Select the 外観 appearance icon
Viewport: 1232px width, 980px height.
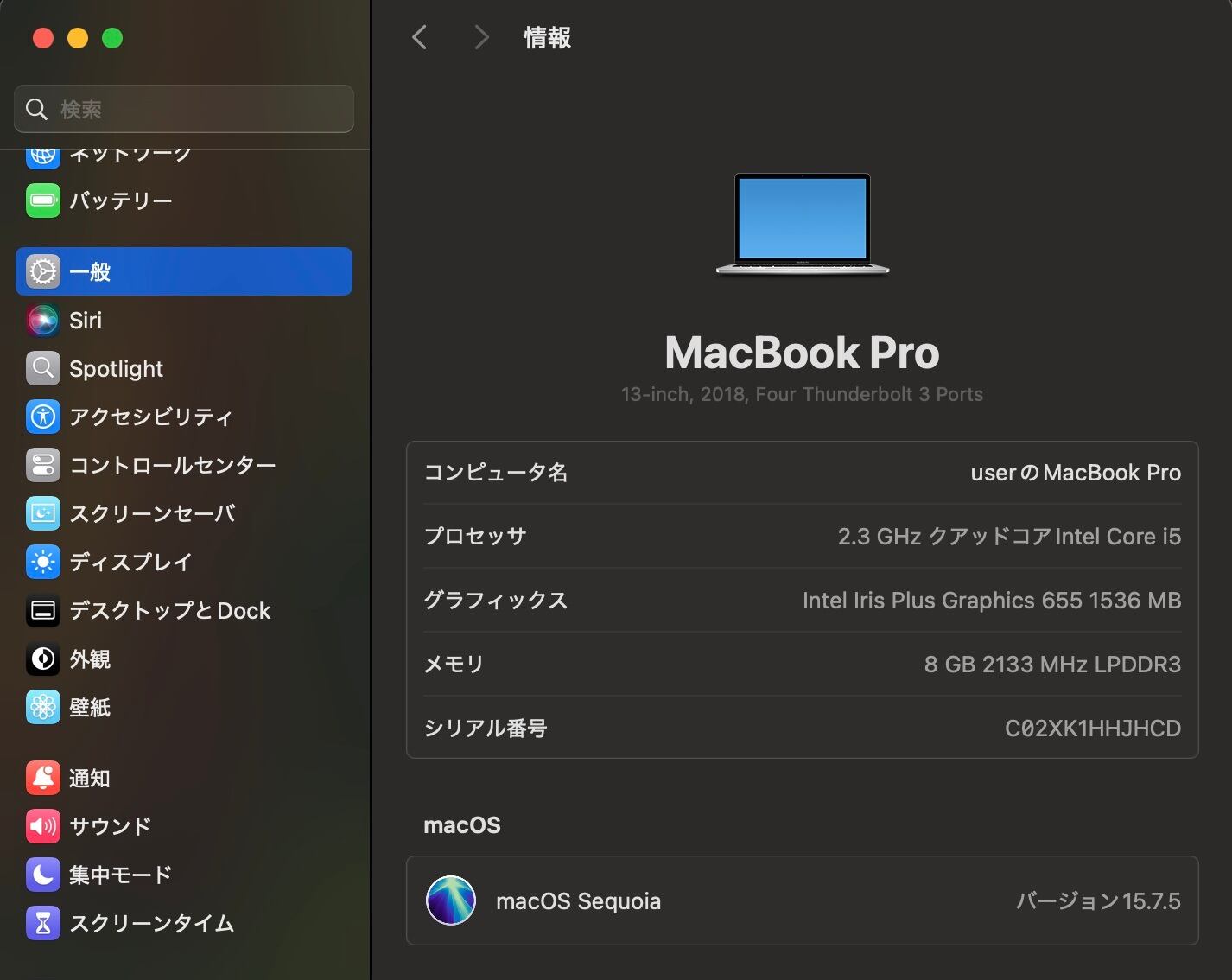42,659
